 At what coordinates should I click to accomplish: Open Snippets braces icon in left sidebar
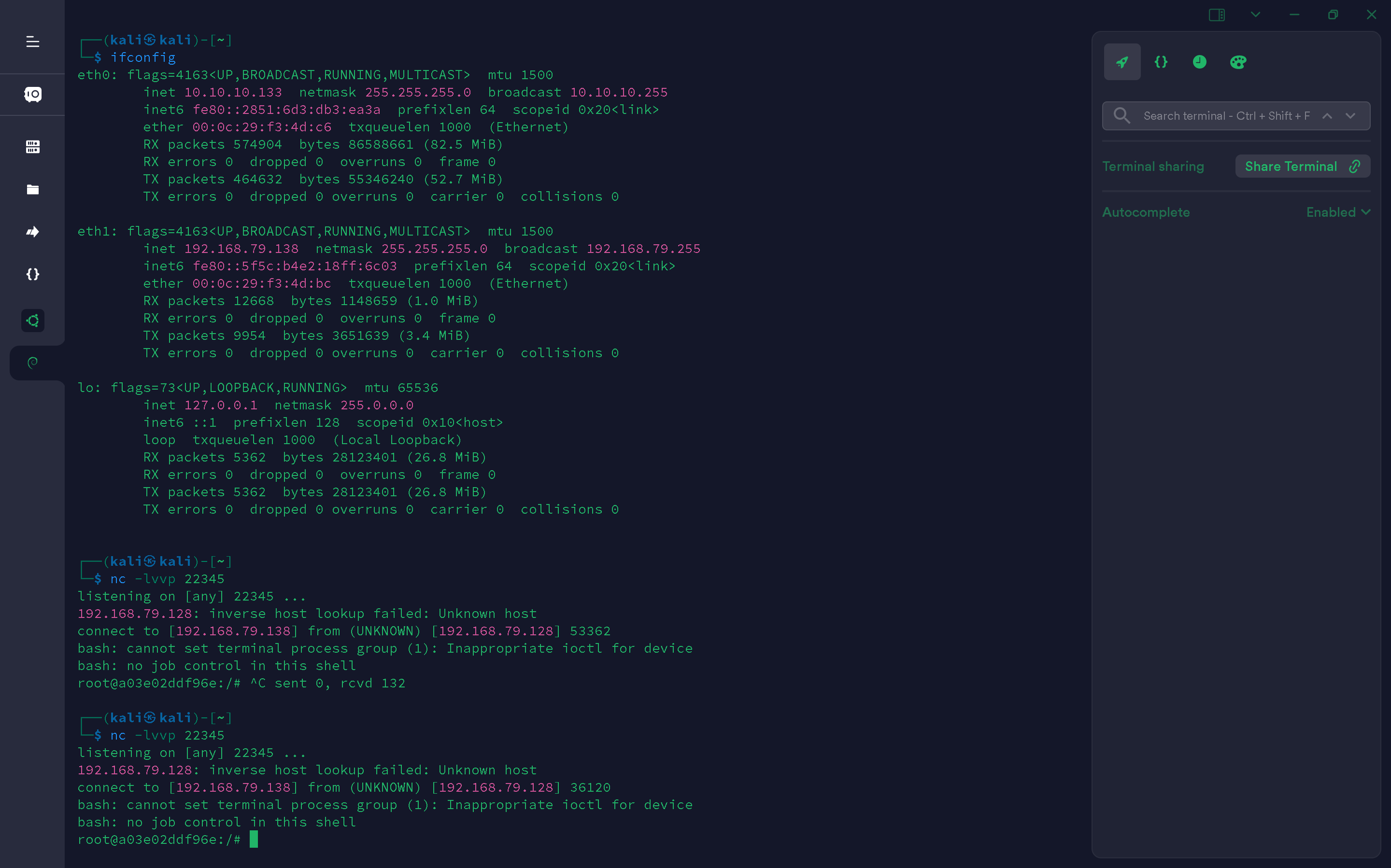pyautogui.click(x=33, y=274)
